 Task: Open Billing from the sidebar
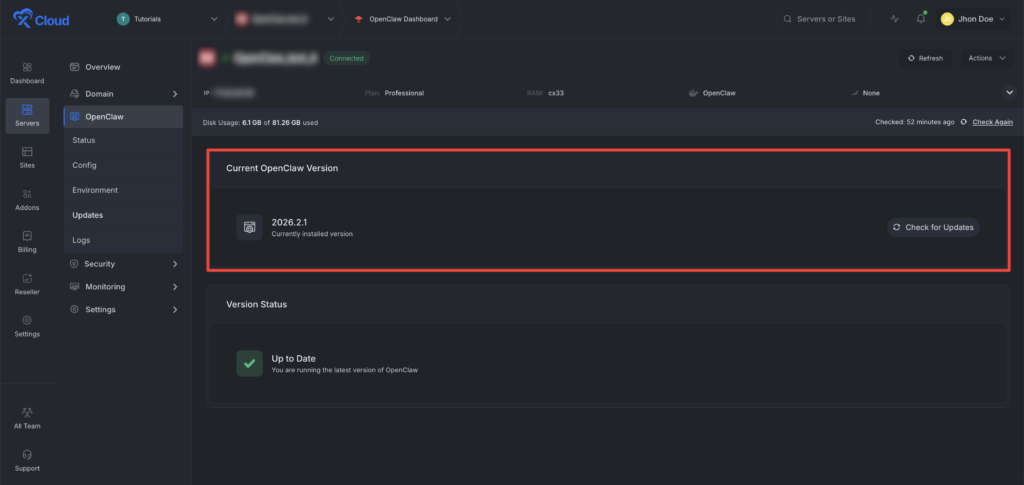27,241
